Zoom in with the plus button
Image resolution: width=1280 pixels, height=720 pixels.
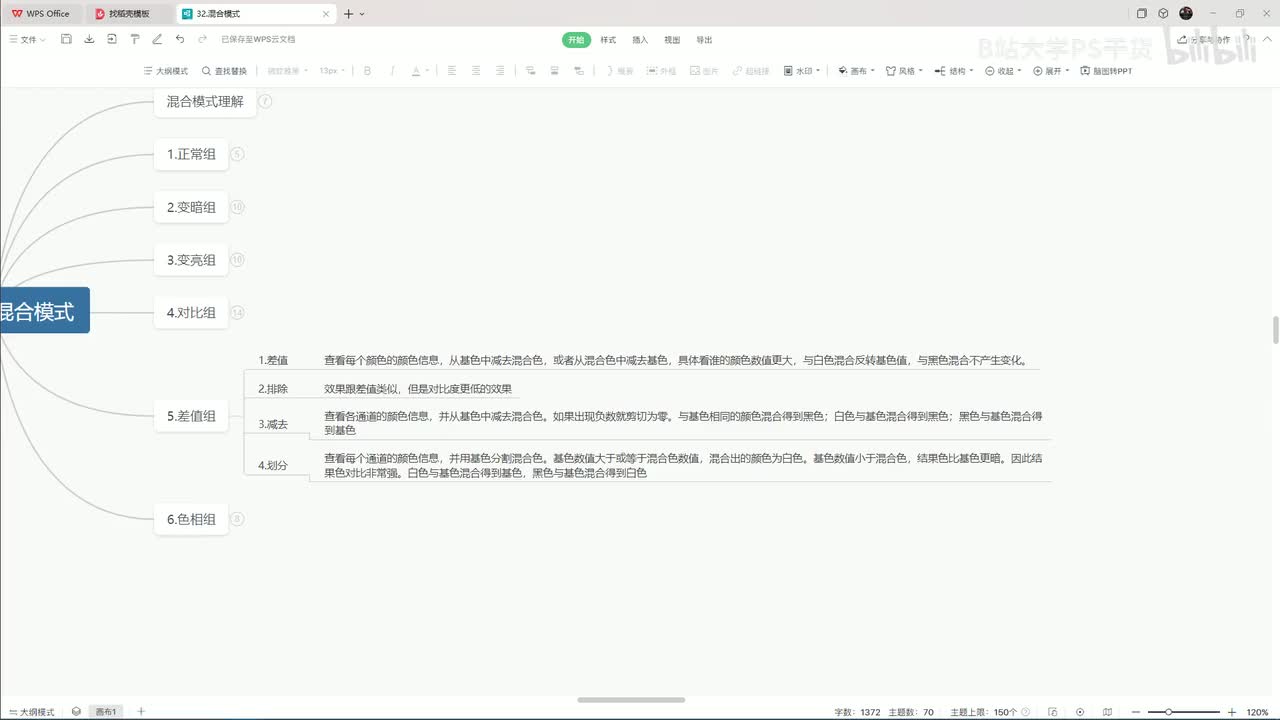click(x=1232, y=712)
